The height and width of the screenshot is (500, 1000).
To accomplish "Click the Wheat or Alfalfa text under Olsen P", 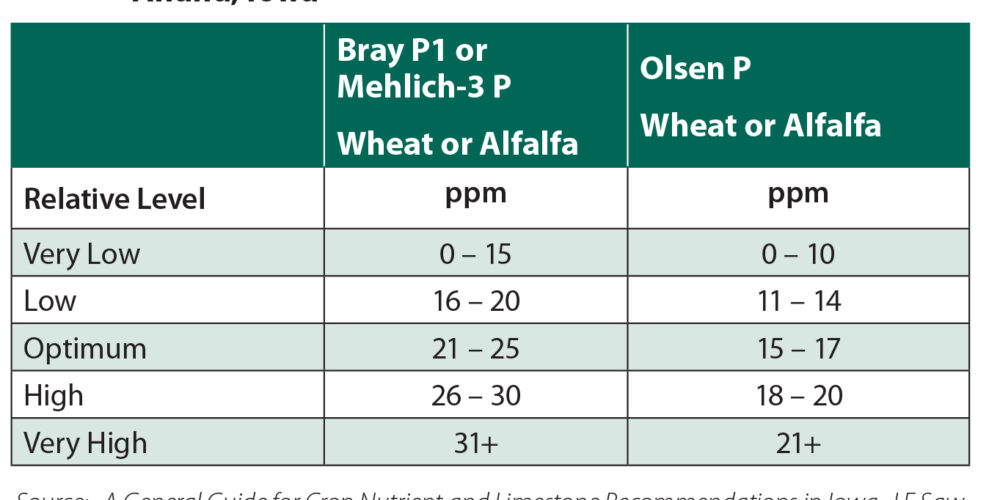I will [760, 125].
